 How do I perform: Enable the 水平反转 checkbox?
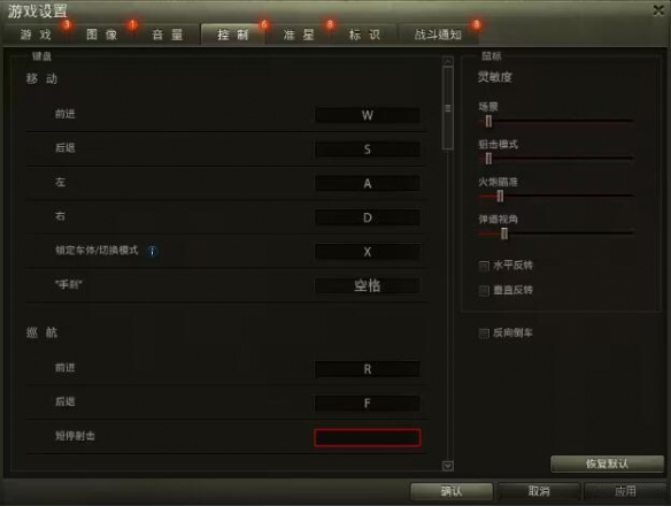pos(484,266)
